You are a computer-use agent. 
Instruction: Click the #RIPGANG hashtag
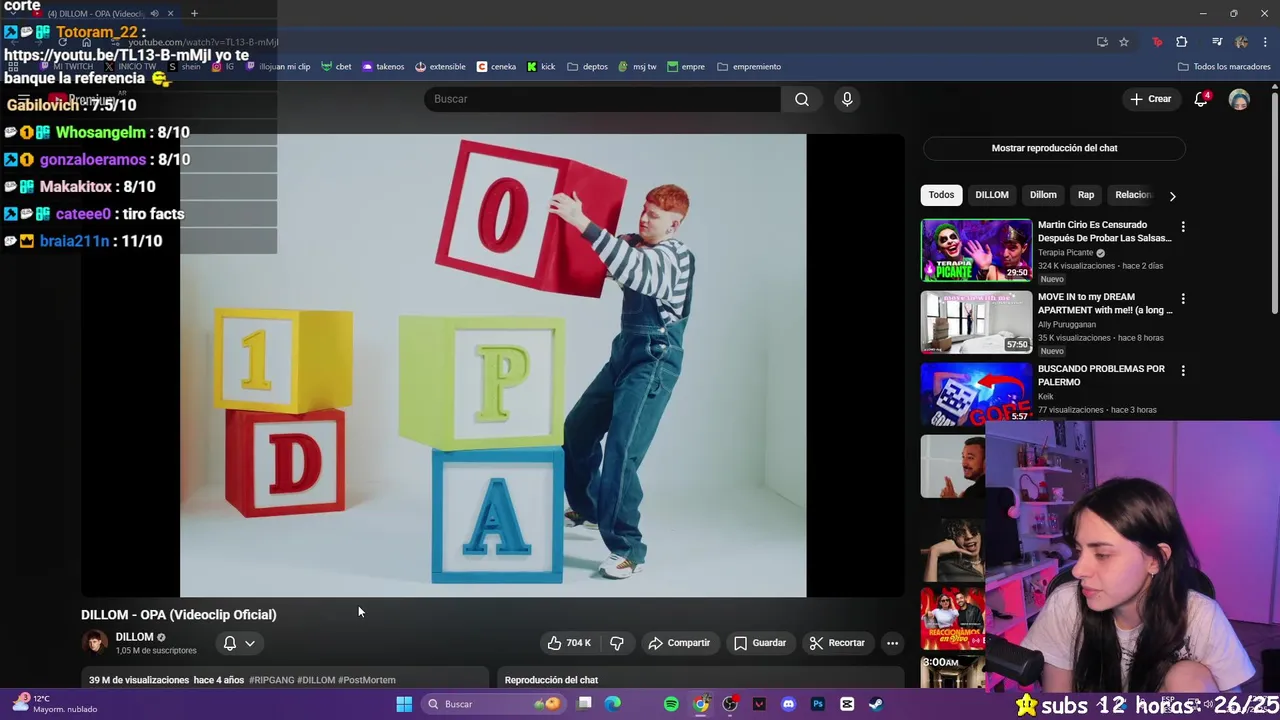271,680
